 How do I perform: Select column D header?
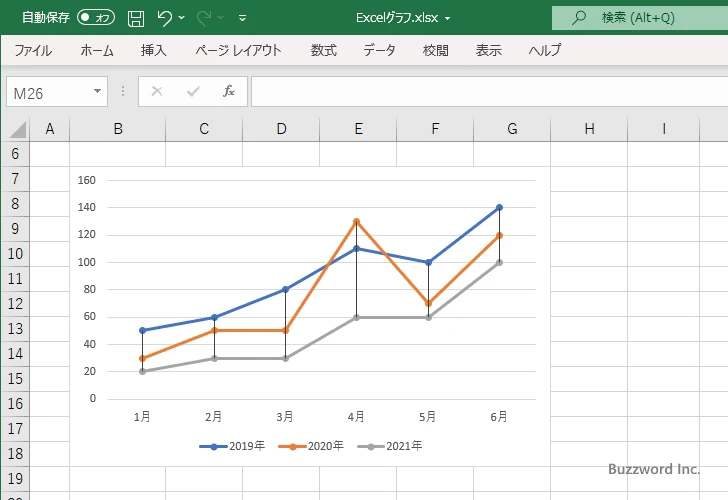click(281, 129)
